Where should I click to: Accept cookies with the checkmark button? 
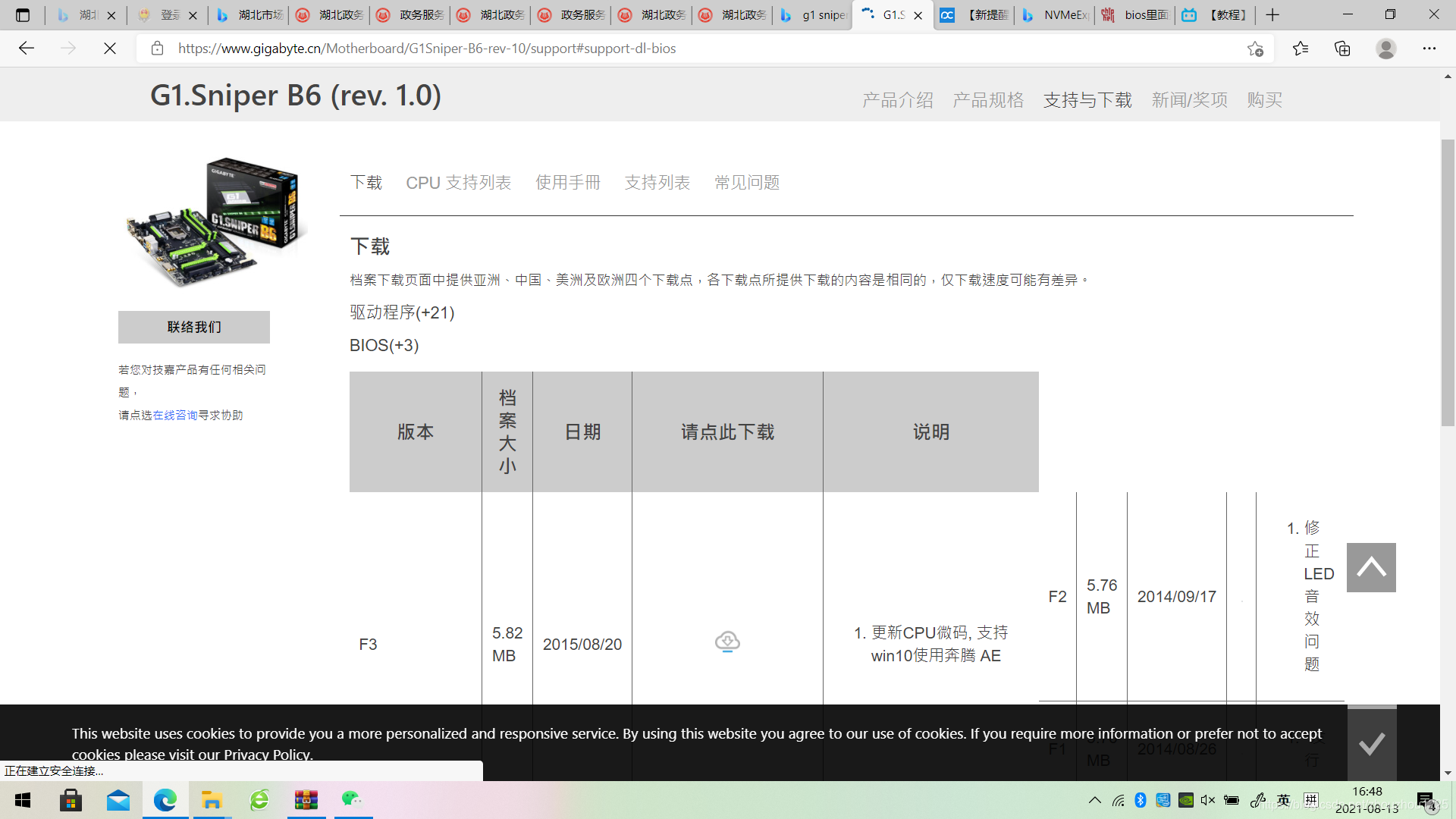click(x=1371, y=744)
